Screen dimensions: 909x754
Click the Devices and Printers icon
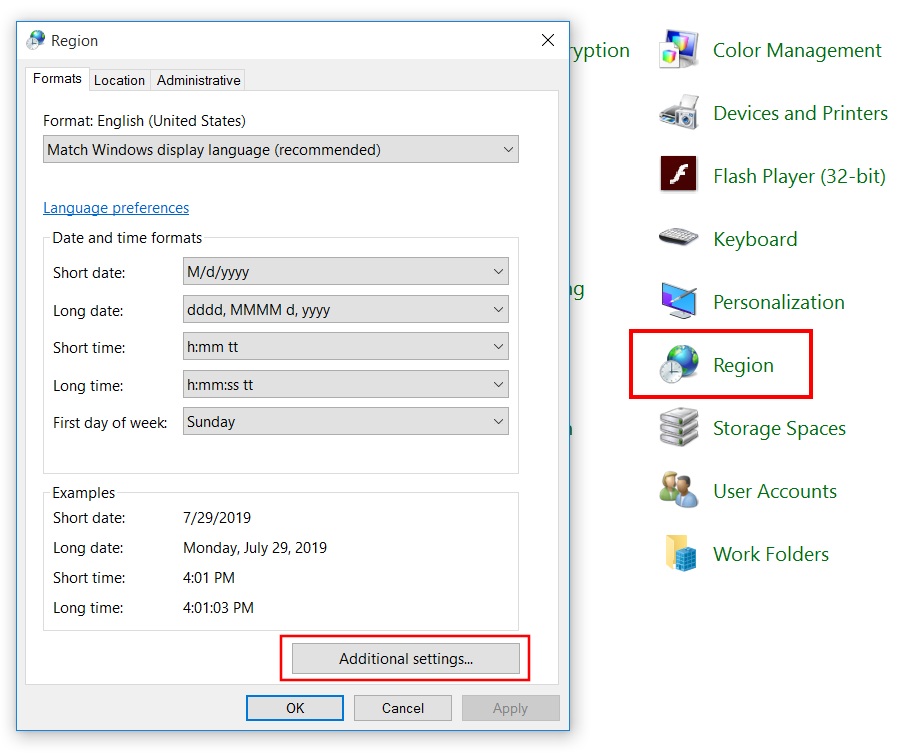(679, 113)
